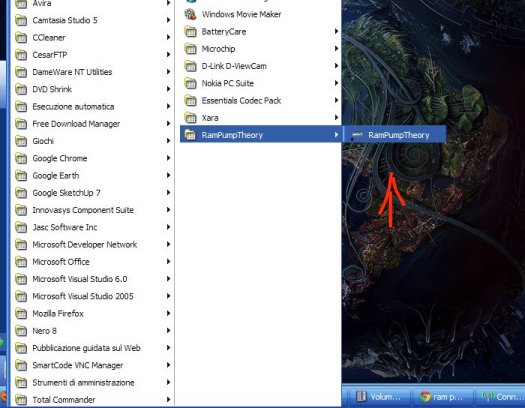525x408 pixels.
Task: Click the CesarFTP folder icon
Action: pyautogui.click(x=21, y=55)
